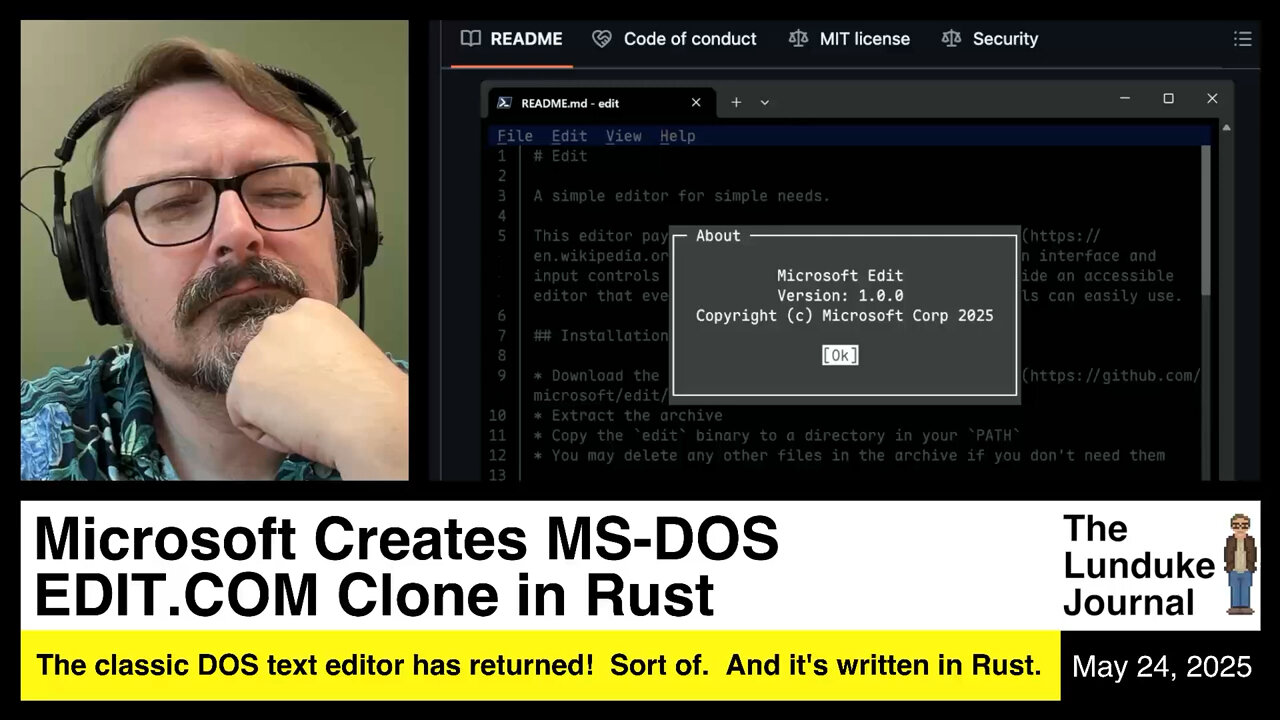Viewport: 1280px width, 720px height.
Task: Open the Help menu
Action: 677,136
